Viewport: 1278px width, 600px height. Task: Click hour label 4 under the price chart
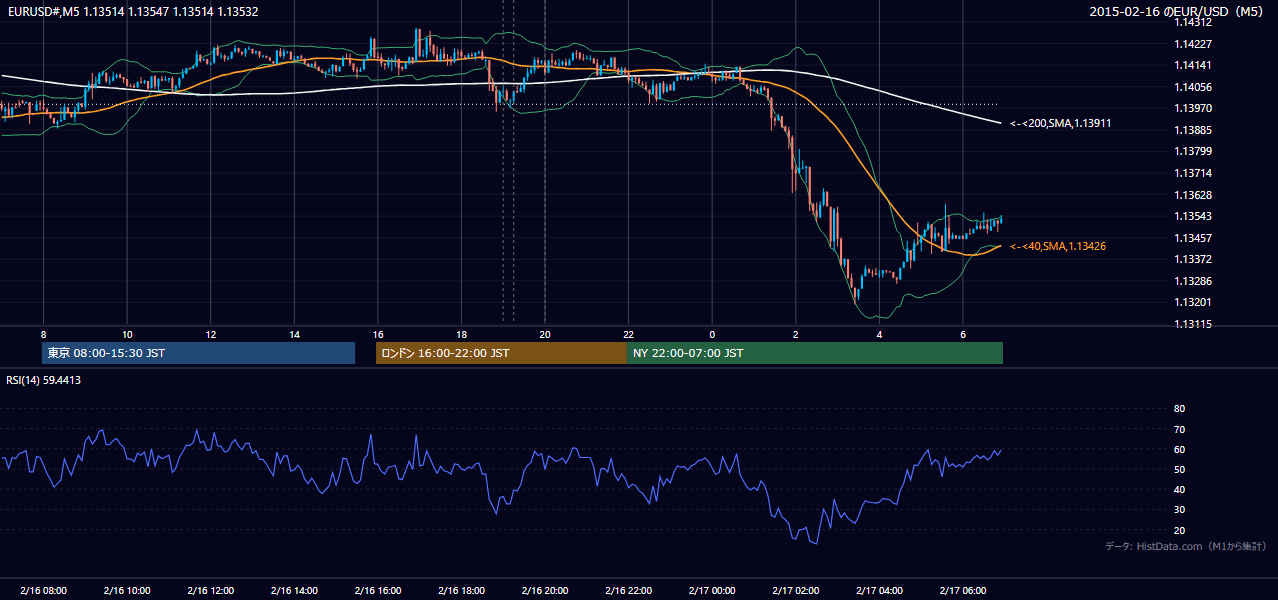click(x=879, y=334)
